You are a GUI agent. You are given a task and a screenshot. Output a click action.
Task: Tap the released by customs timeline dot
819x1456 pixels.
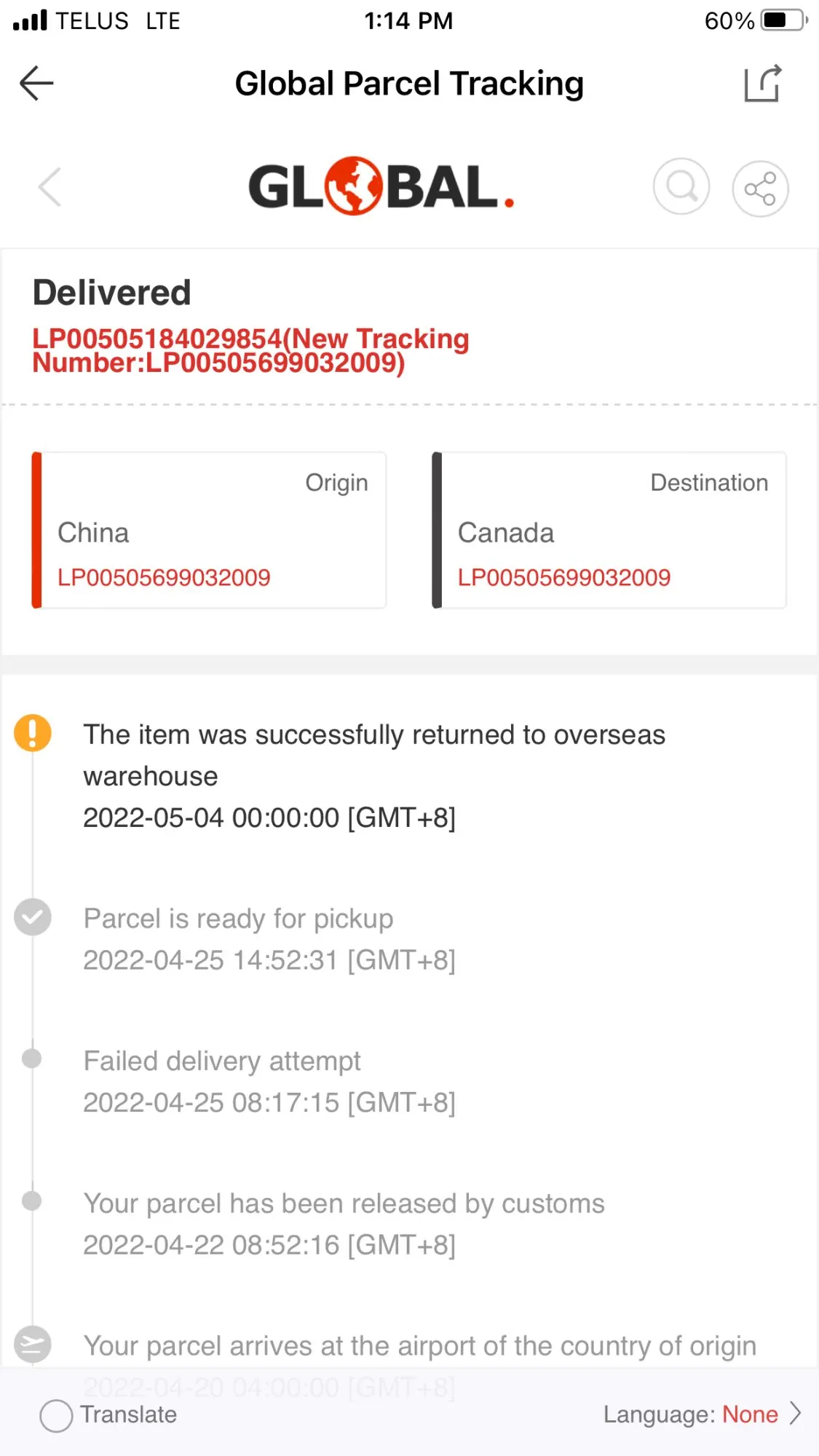[x=32, y=1200]
